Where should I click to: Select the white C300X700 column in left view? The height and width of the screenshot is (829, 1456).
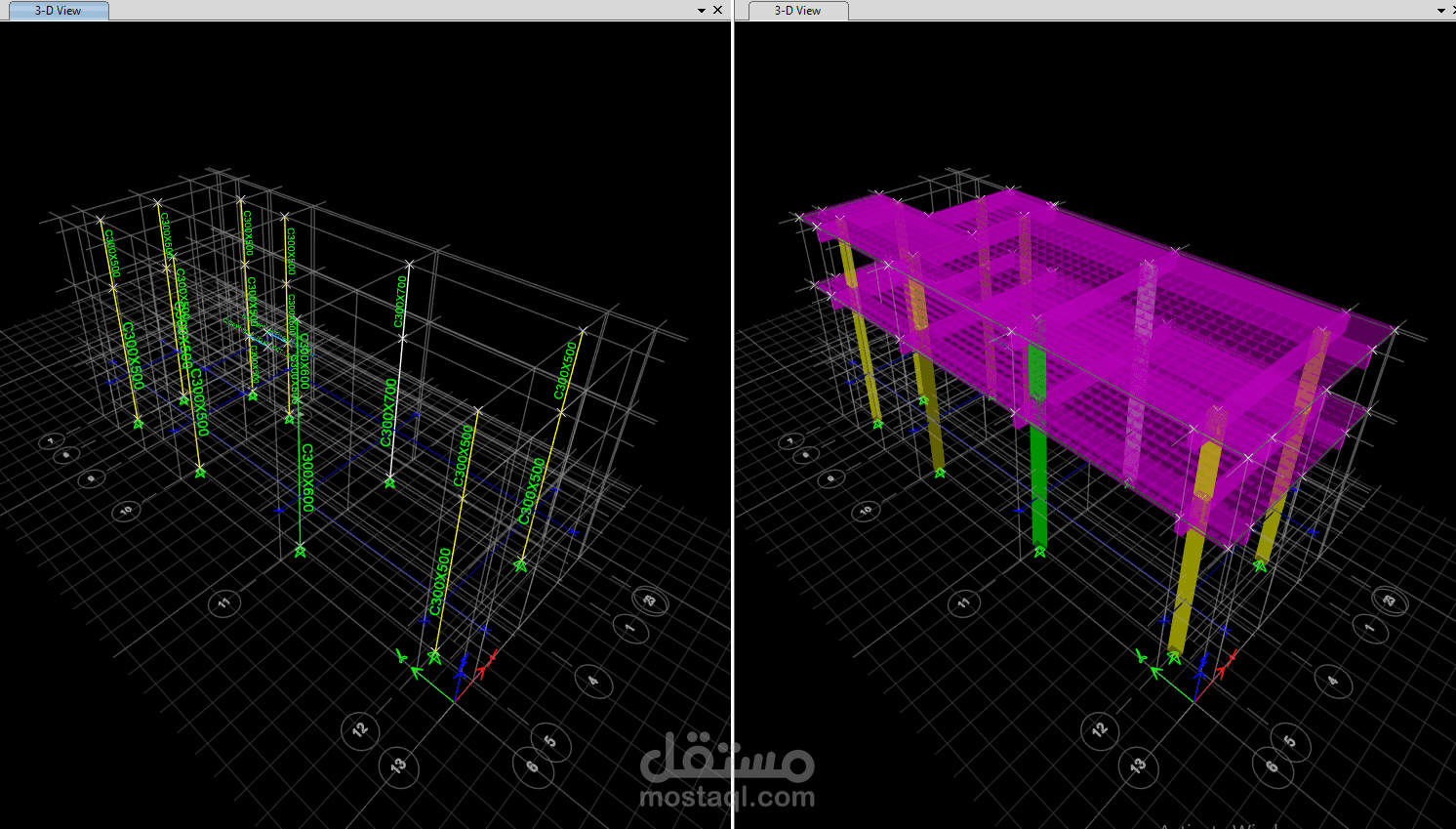point(399,373)
